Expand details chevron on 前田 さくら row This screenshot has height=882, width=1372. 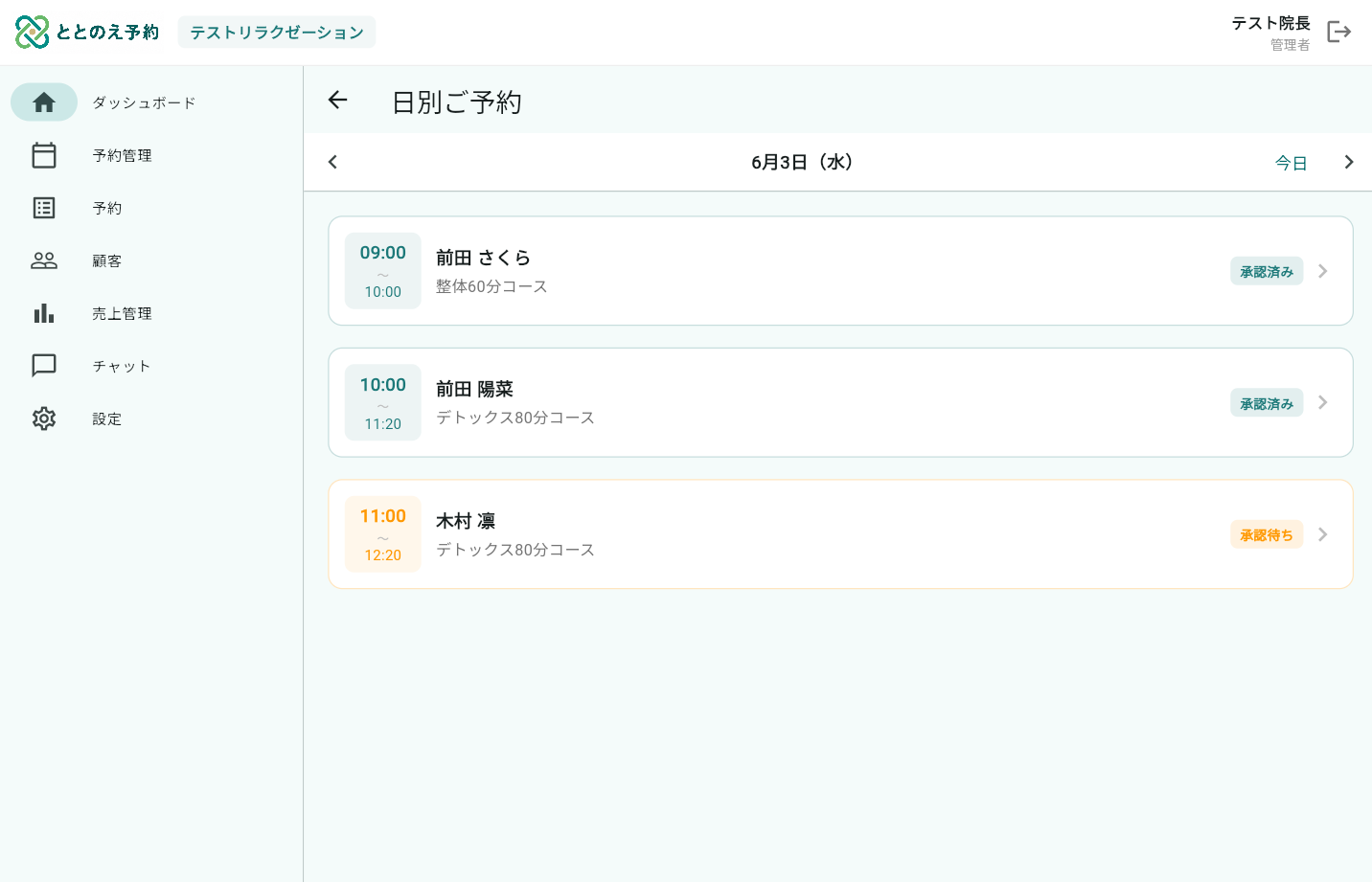(x=1323, y=271)
